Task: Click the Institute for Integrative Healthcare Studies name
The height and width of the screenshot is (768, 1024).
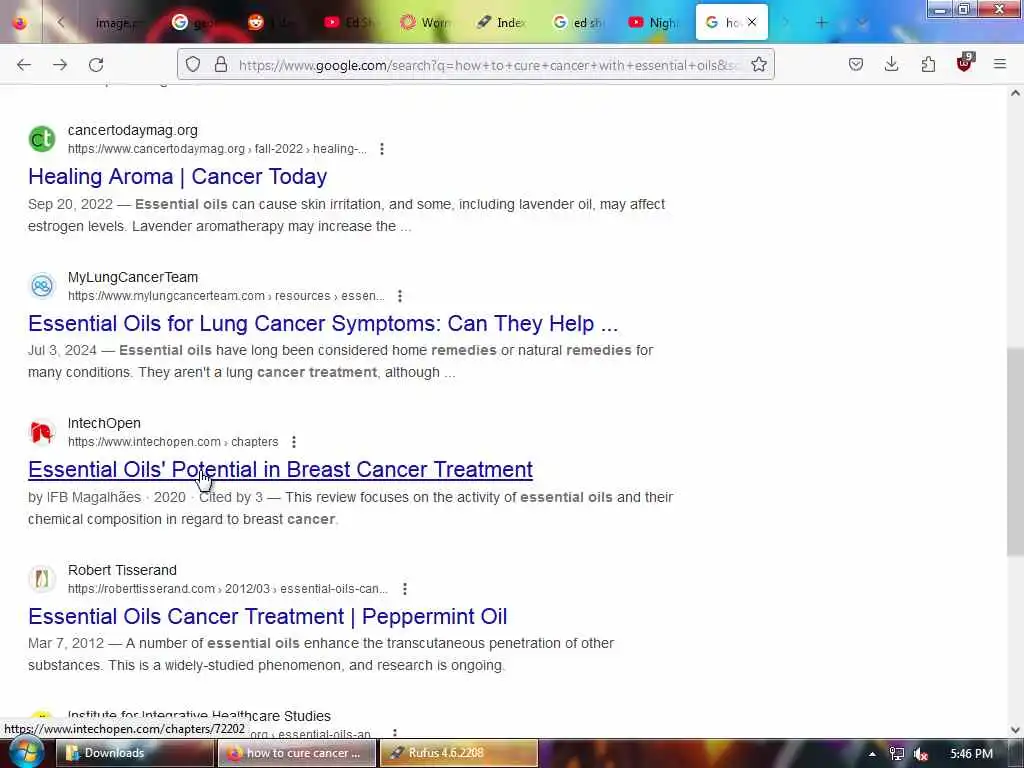Action: coord(199,716)
